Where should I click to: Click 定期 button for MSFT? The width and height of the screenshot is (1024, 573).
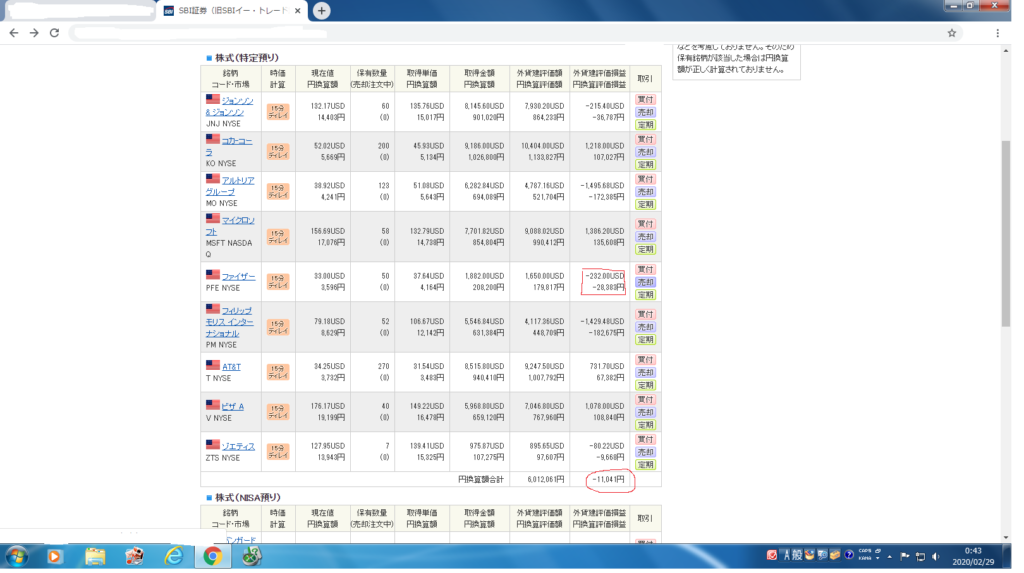[645, 250]
